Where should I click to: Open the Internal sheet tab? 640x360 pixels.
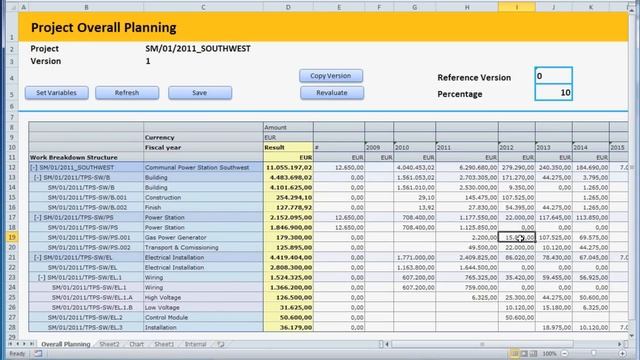196,344
